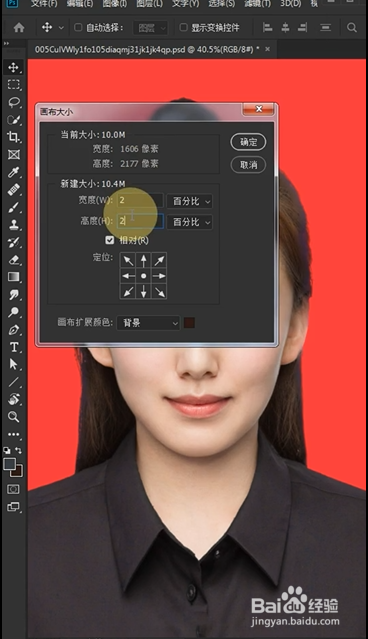Open the 3D(D) menu

pyautogui.click(x=291, y=4)
